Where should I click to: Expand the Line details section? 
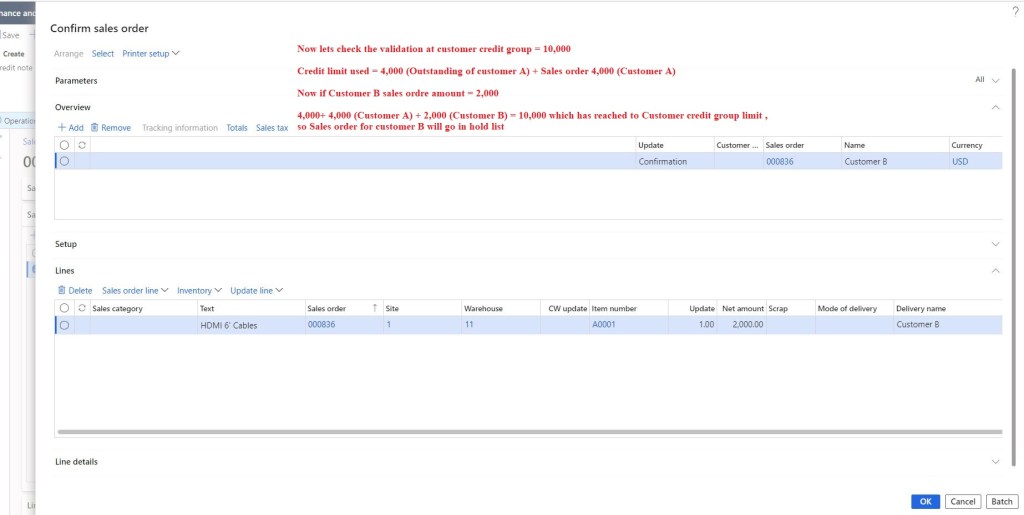point(995,462)
